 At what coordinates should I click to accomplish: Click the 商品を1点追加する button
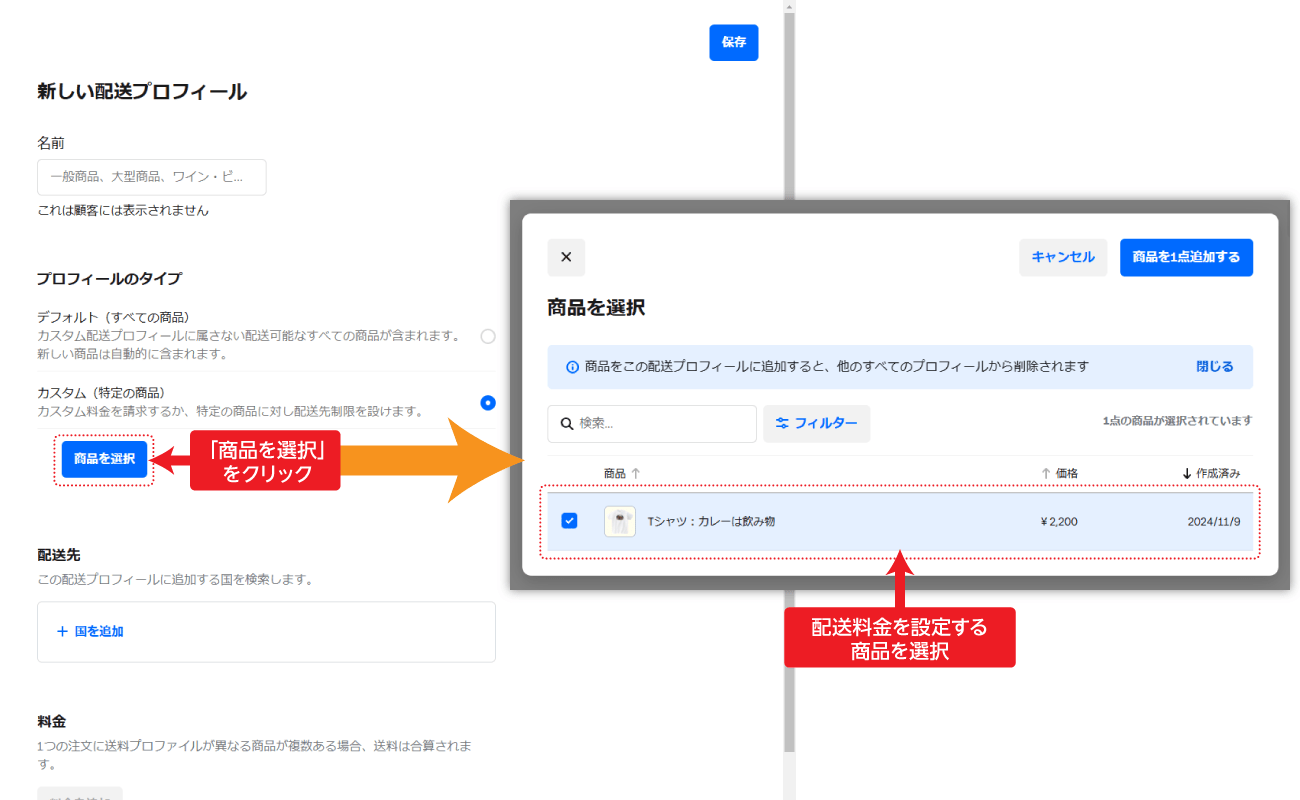1186,257
